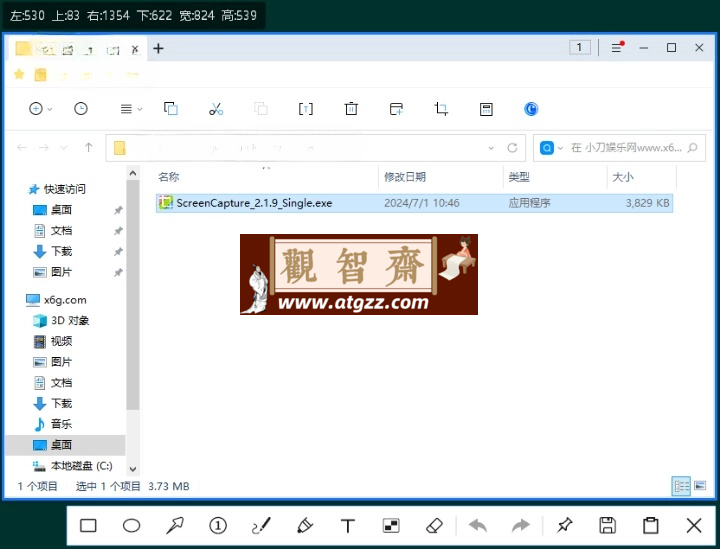720x549 pixels.
Task: Redo the annotation
Action: coord(521,526)
